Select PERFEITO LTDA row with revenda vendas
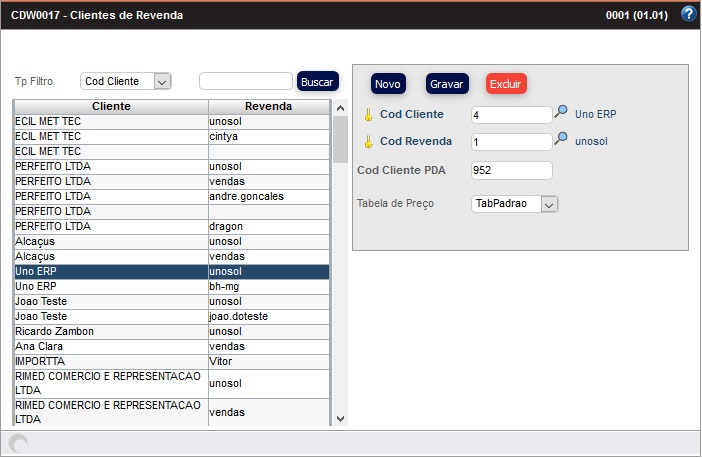 click(172, 181)
